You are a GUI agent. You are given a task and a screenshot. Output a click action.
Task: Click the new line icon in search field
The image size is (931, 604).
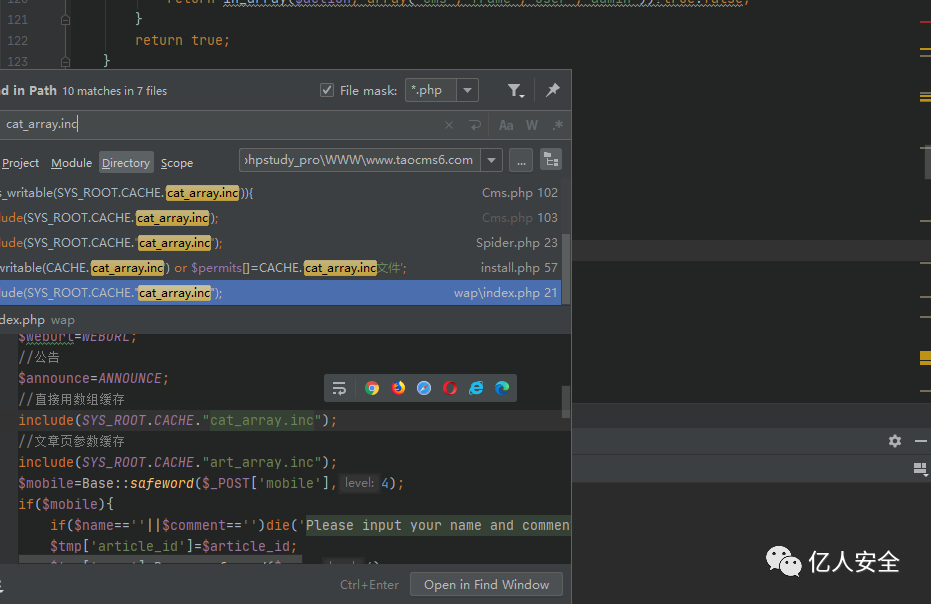[475, 125]
